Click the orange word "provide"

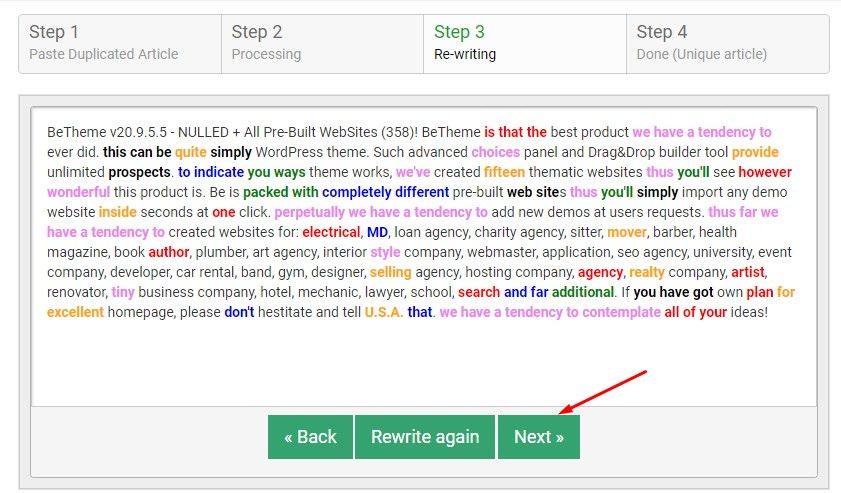coord(755,152)
